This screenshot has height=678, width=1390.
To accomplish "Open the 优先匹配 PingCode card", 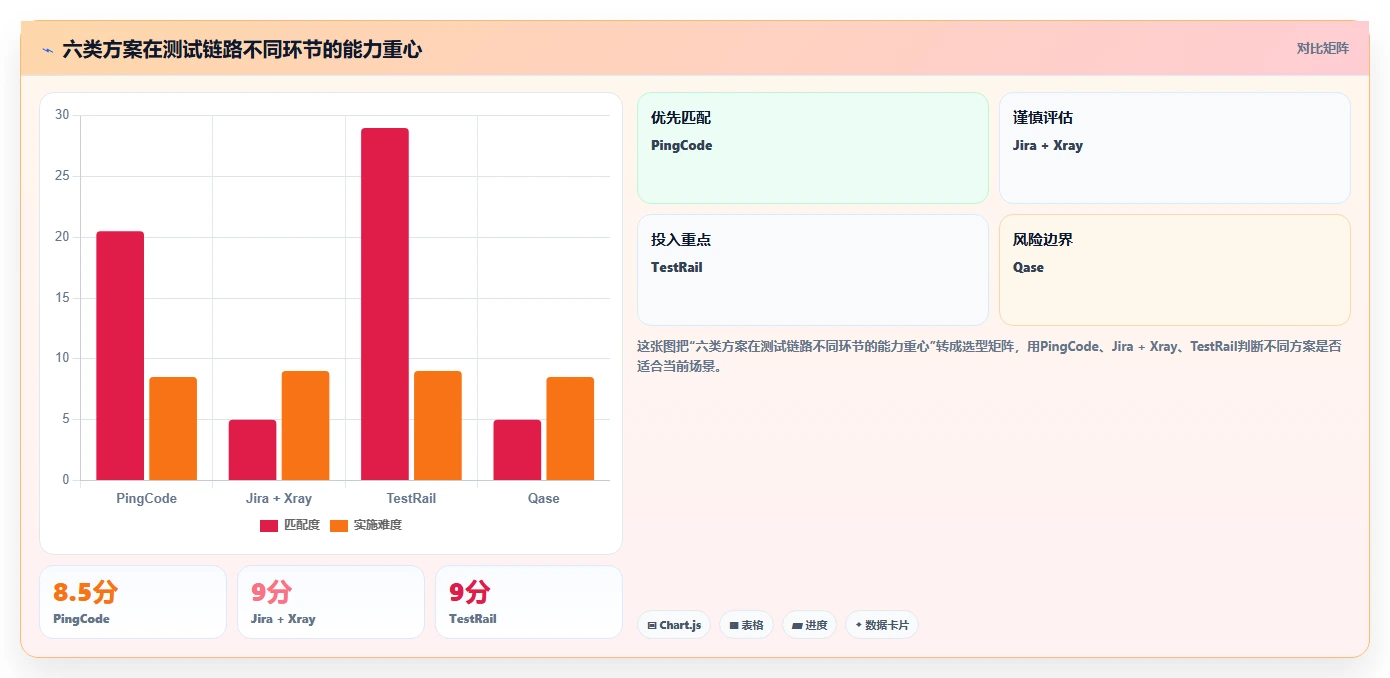I will (x=812, y=148).
